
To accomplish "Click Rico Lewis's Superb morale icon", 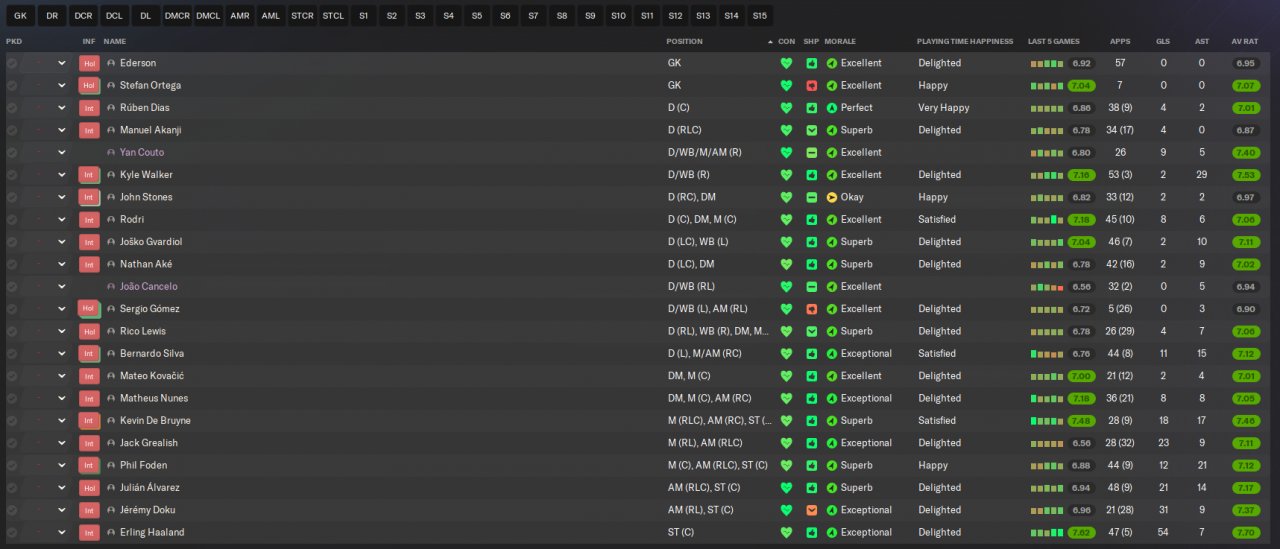I will pyautogui.click(x=832, y=331).
